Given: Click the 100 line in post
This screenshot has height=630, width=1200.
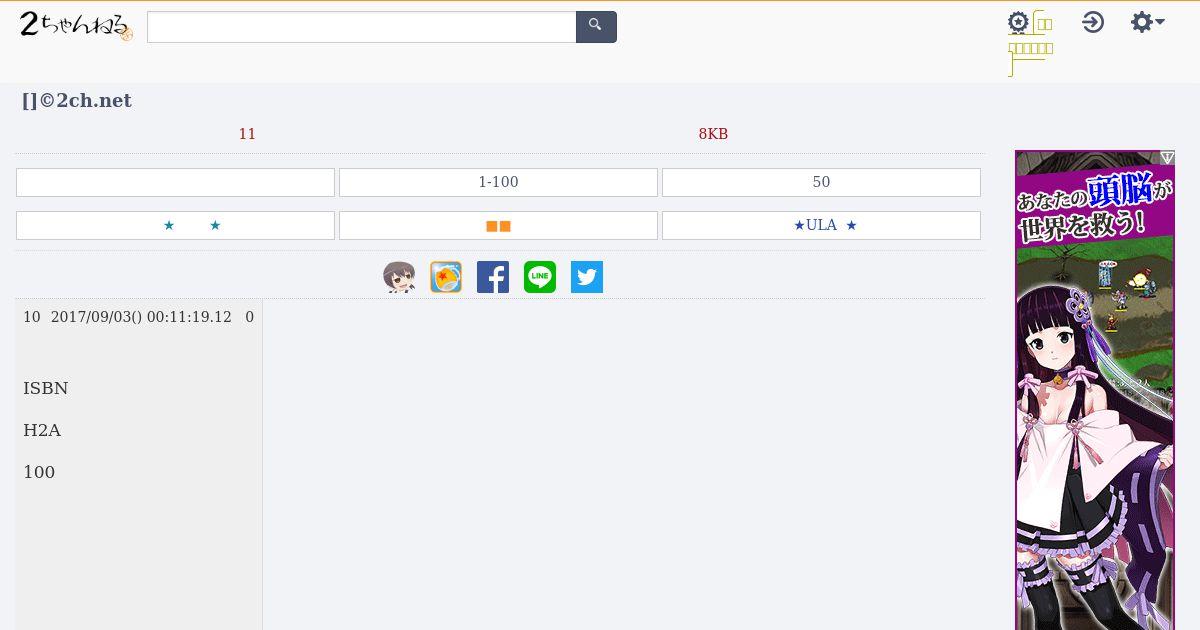Looking at the screenshot, I should pyautogui.click(x=39, y=472).
